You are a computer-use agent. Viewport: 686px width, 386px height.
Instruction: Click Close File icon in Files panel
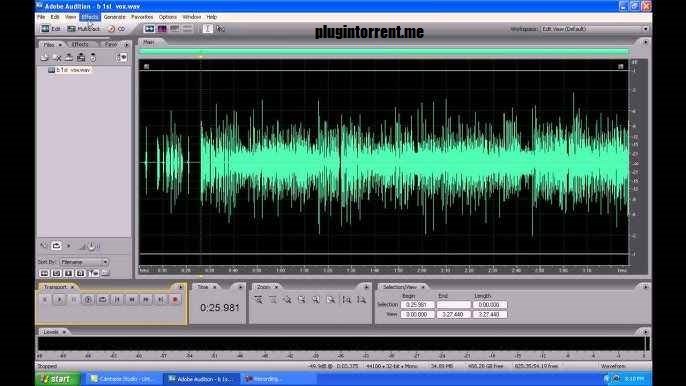57,57
